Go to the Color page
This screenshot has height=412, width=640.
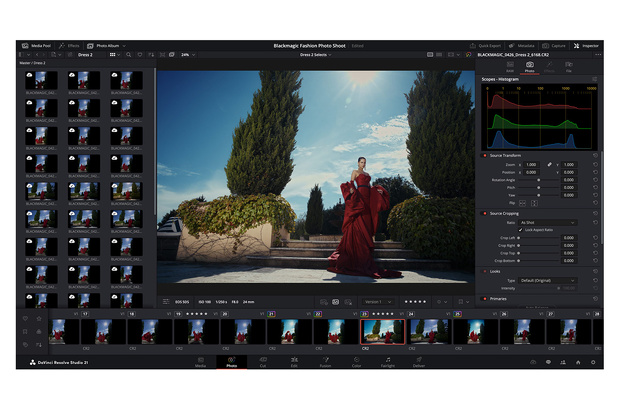click(356, 362)
